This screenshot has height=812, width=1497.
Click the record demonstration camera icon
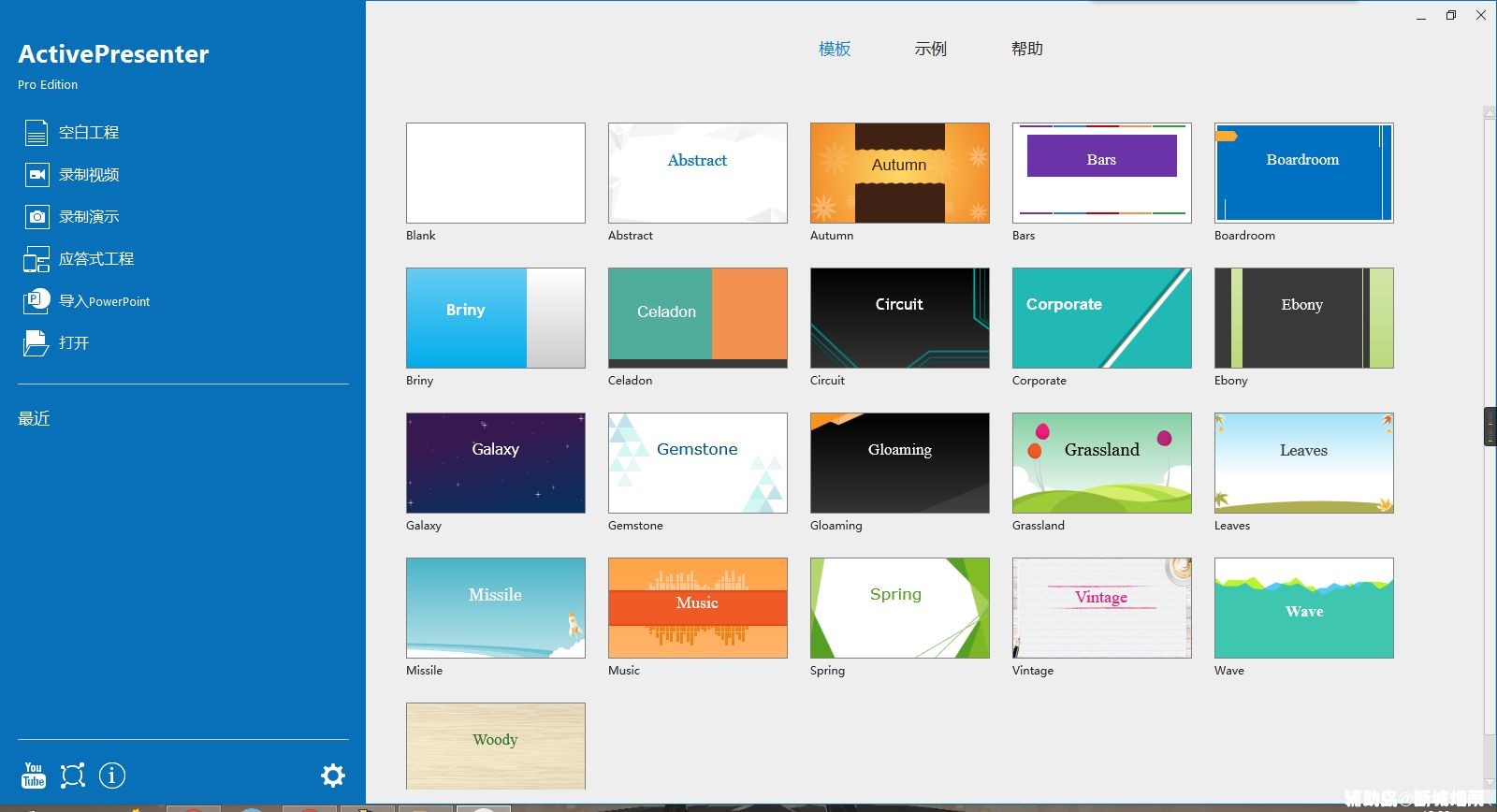36,217
